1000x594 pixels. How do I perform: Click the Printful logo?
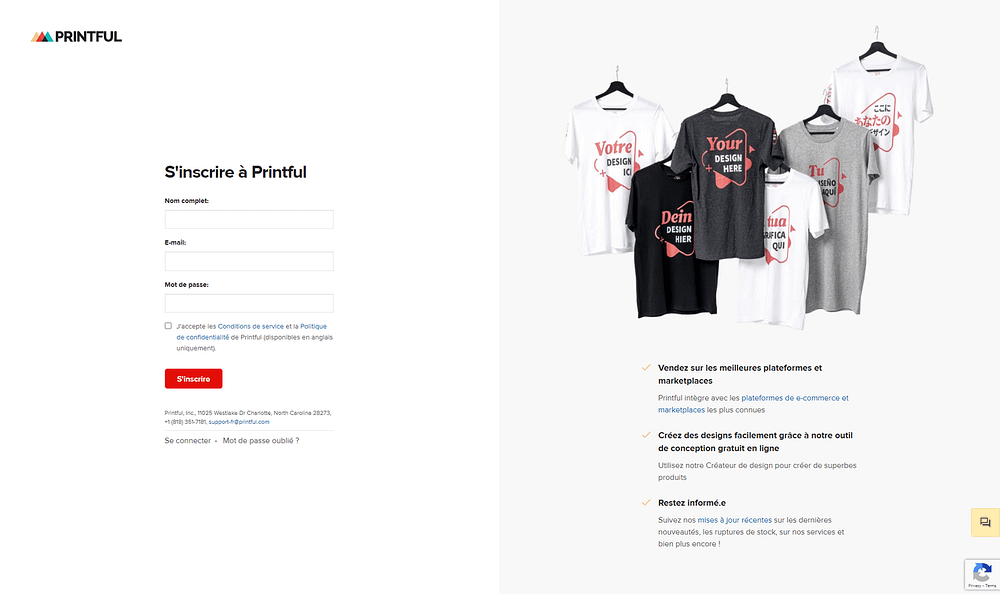[x=77, y=36]
